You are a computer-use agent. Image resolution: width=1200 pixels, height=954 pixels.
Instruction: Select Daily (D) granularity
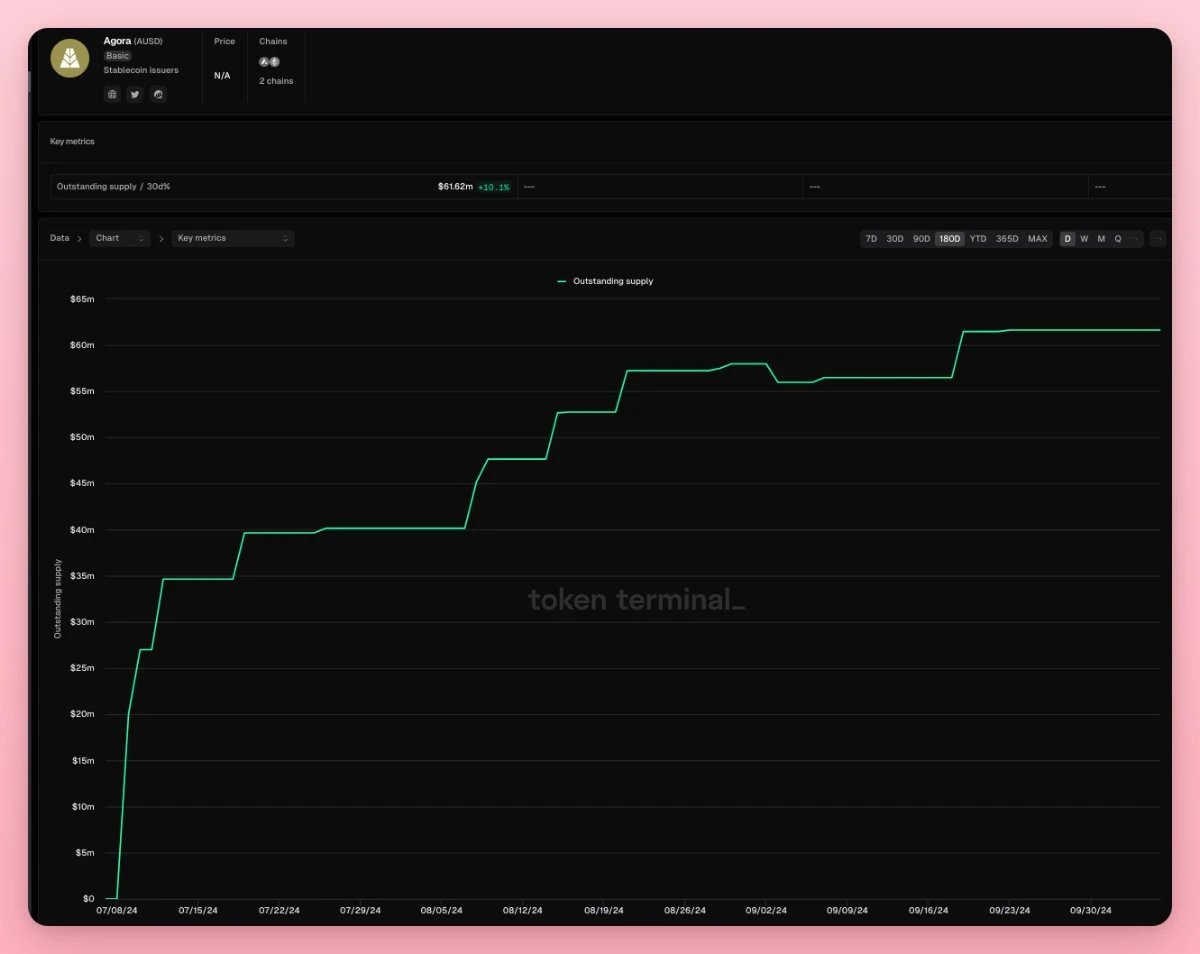[1067, 239]
